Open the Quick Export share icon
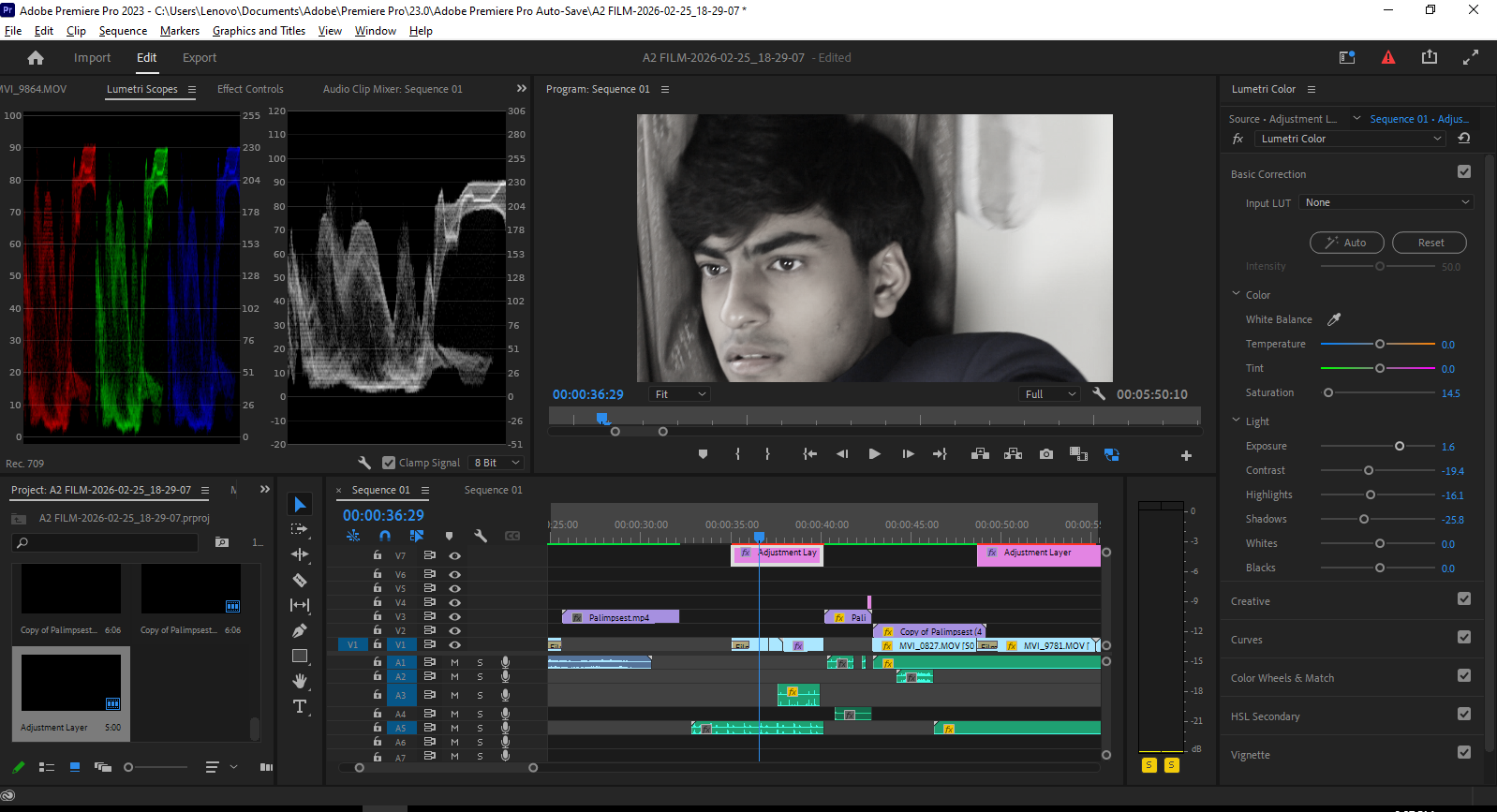The height and width of the screenshot is (812, 1497). 1430,57
